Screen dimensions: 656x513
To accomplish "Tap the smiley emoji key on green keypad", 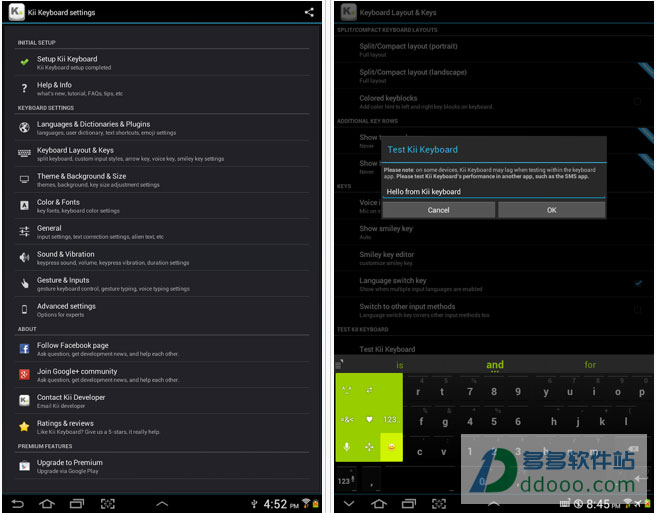I will click(391, 447).
